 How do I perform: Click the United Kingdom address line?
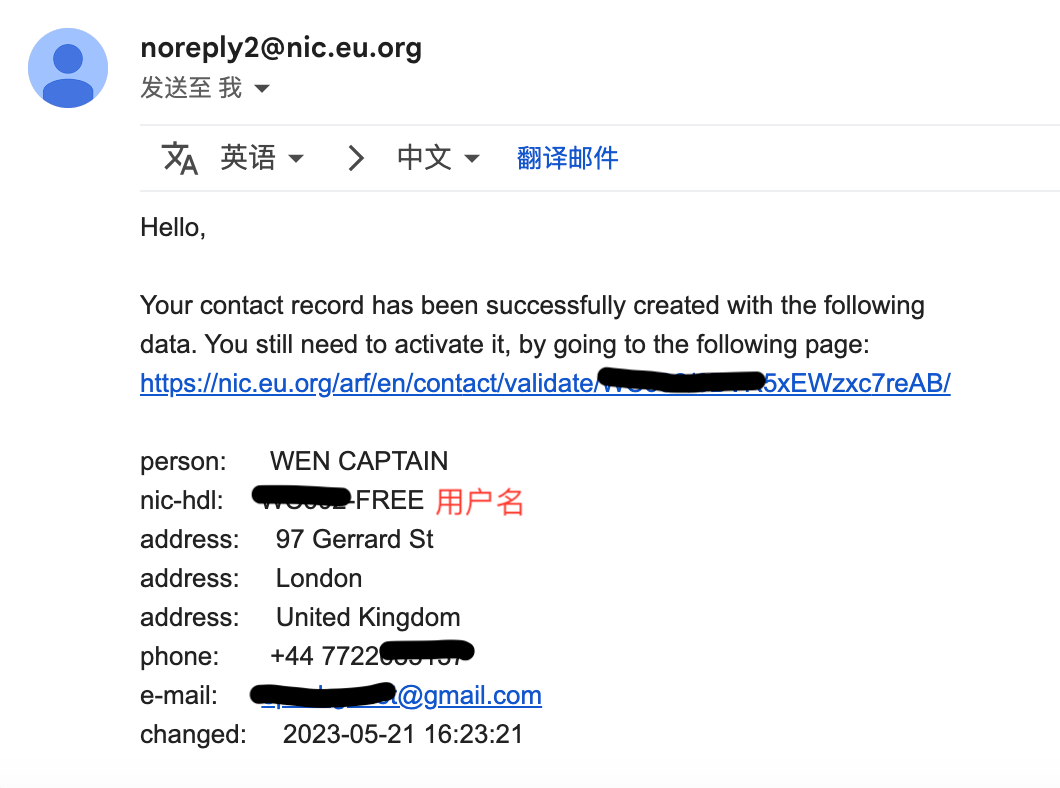(x=368, y=617)
